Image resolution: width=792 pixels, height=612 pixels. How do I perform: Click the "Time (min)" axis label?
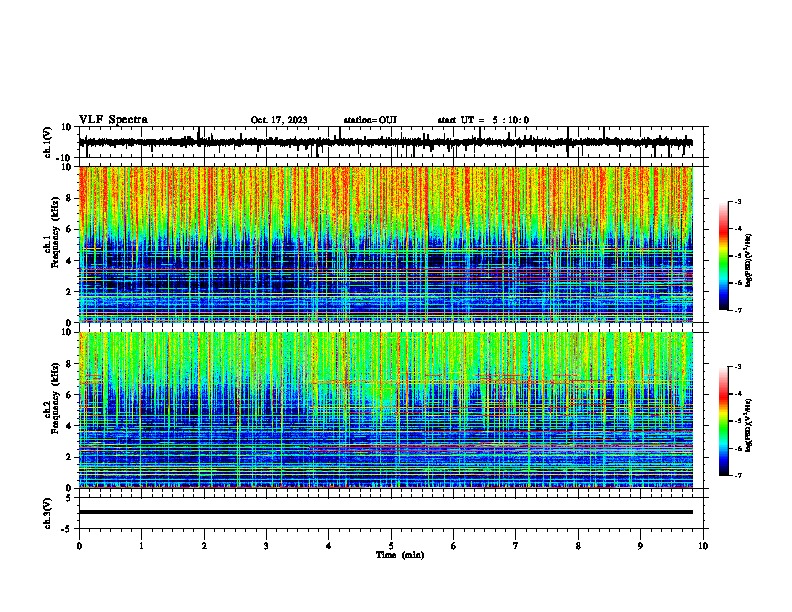pyautogui.click(x=400, y=555)
